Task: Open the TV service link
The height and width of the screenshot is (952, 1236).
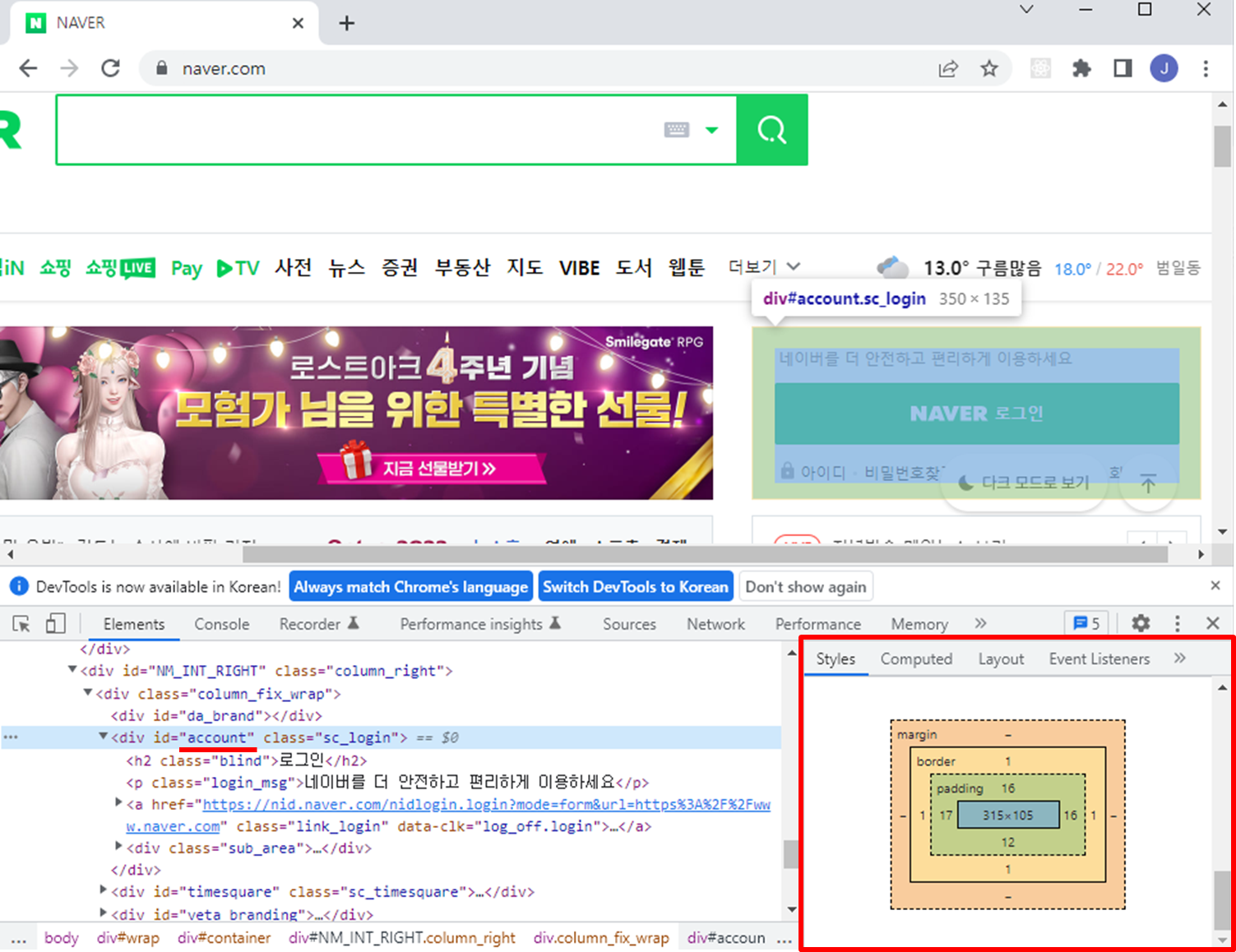Action: click(x=238, y=268)
